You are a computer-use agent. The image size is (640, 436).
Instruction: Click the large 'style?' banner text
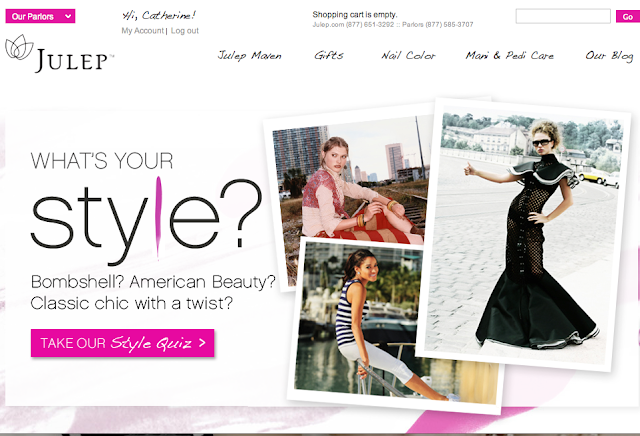tap(146, 220)
